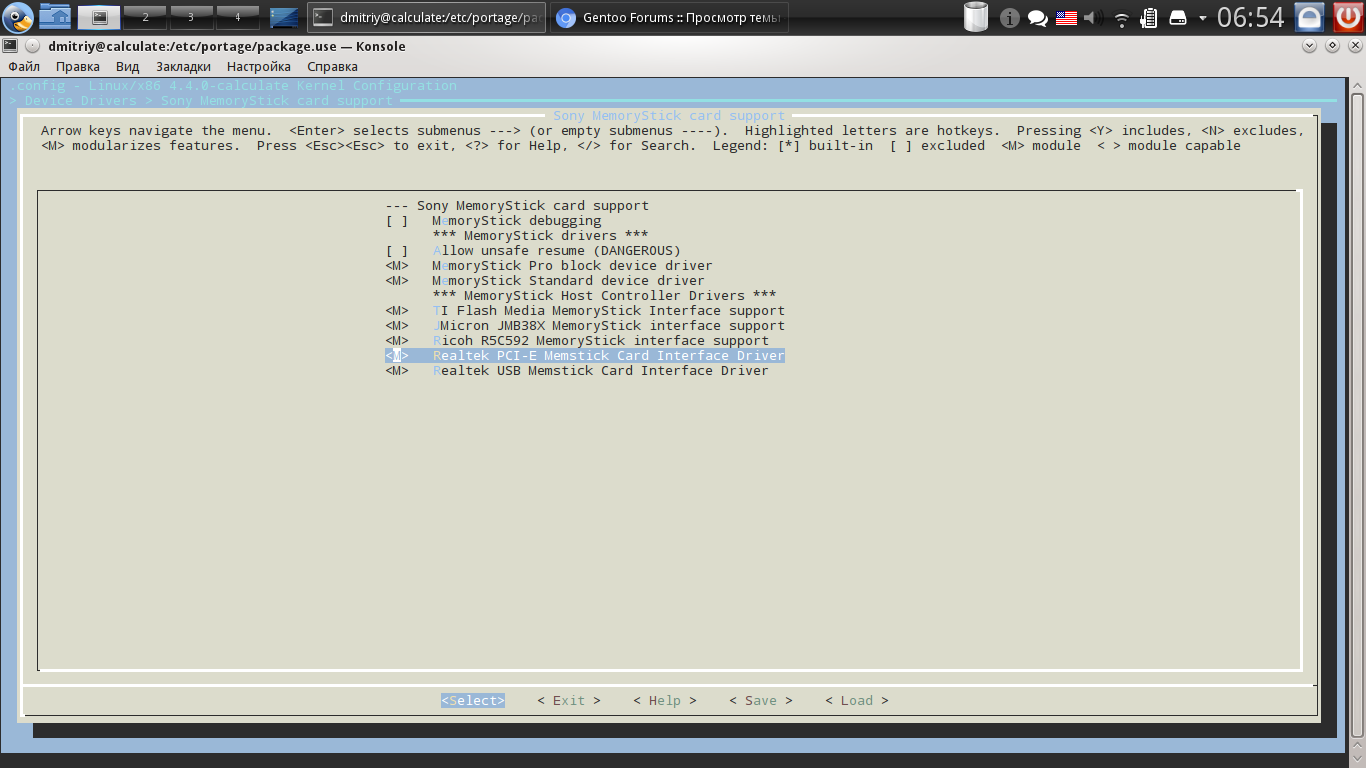This screenshot has height=768, width=1366.
Task: Open the Справка menu
Action: point(332,66)
